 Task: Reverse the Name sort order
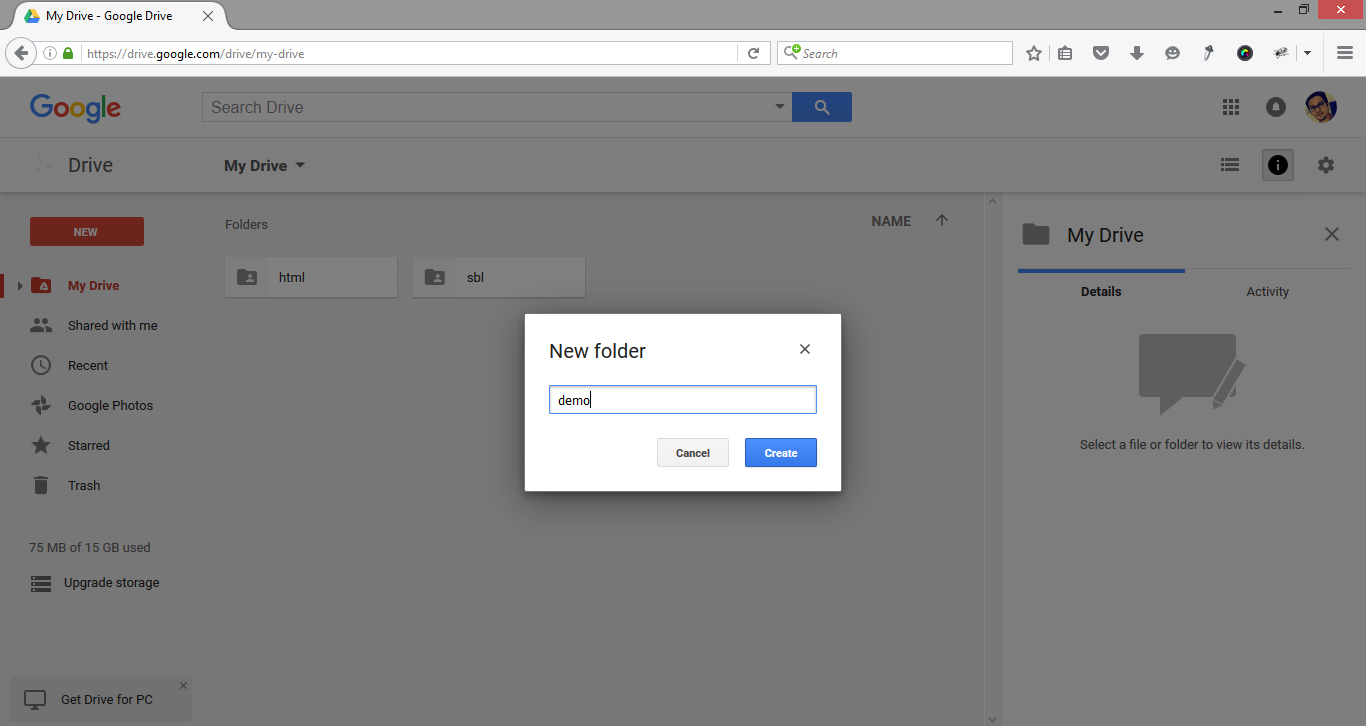point(941,220)
